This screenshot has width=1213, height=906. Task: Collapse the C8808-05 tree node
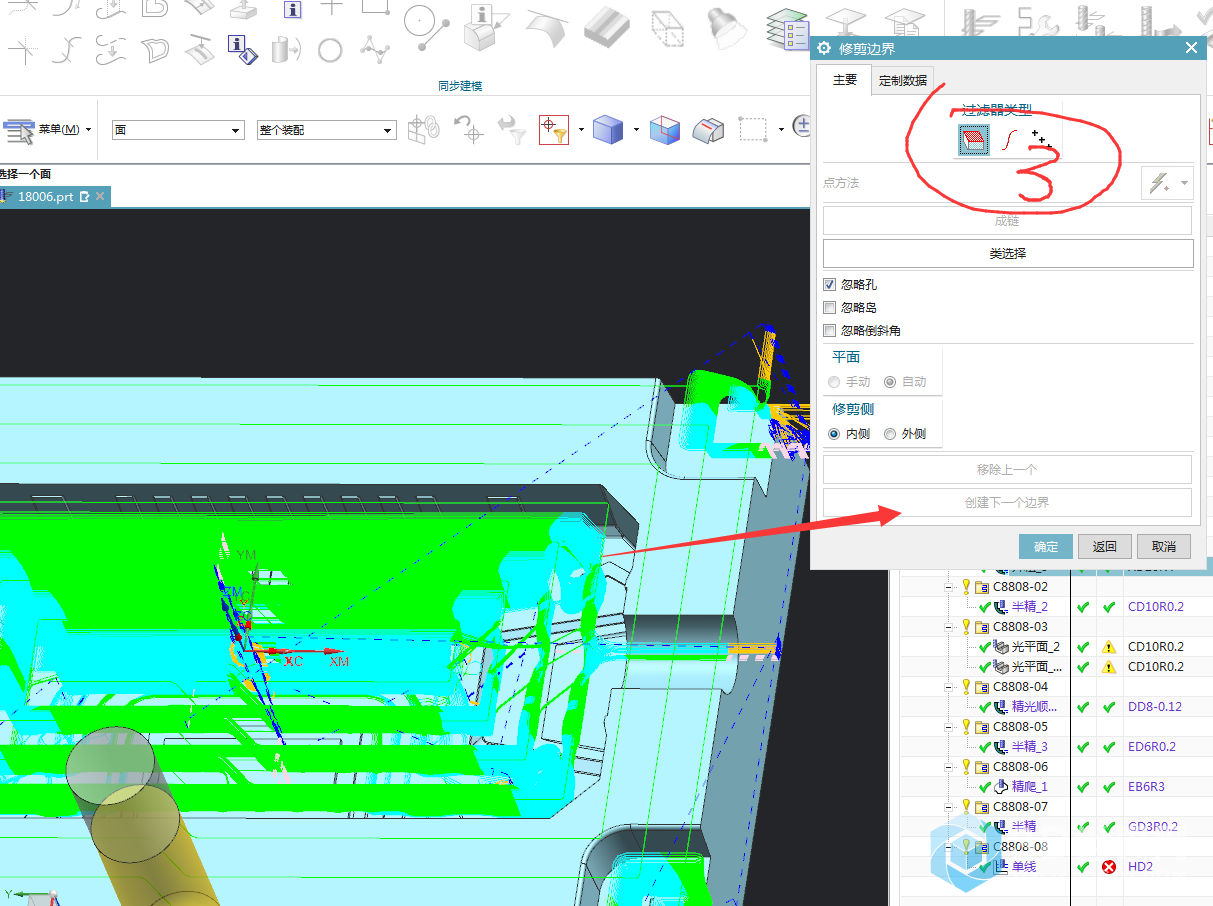(949, 727)
